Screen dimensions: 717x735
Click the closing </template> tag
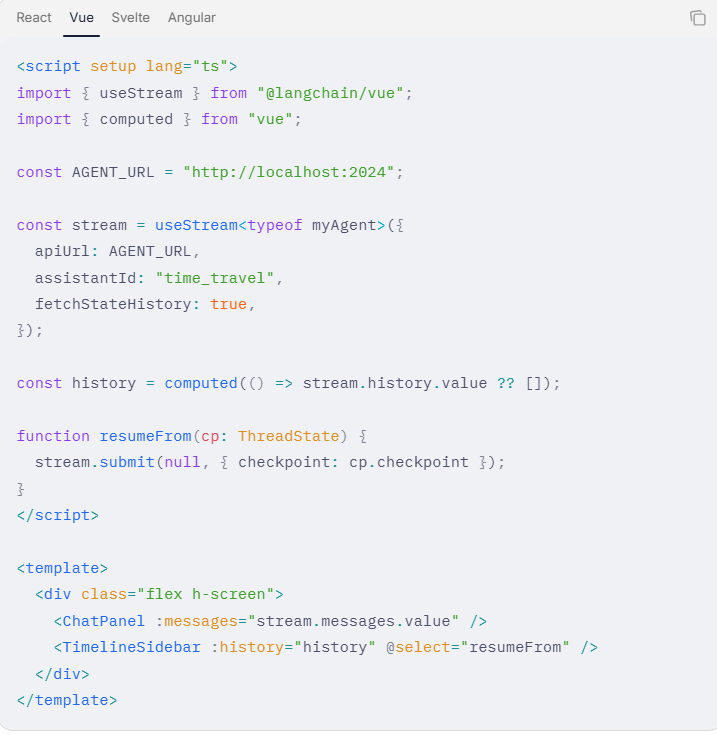[67, 701]
